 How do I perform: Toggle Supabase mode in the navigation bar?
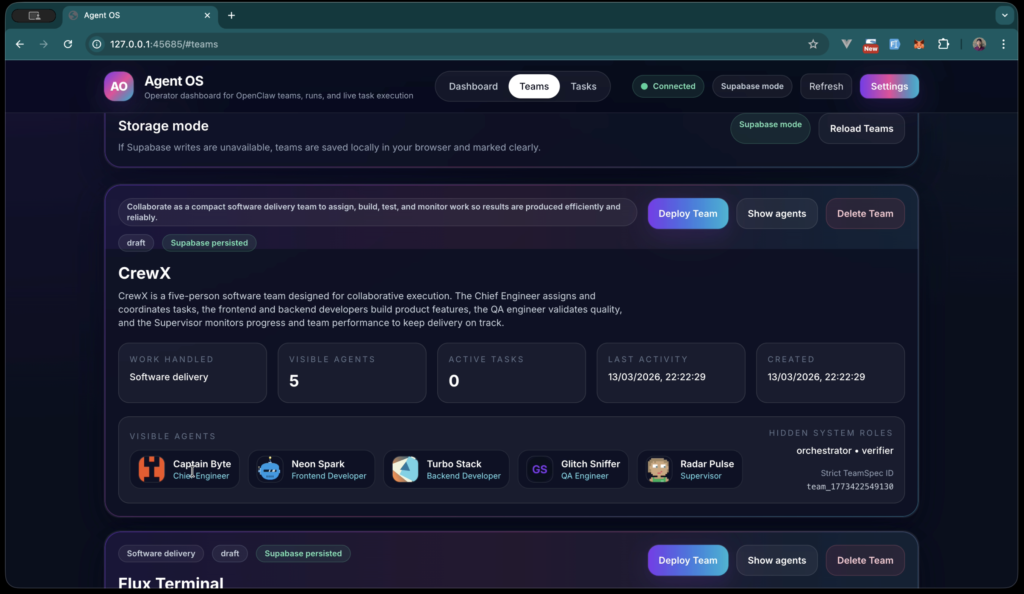point(751,86)
